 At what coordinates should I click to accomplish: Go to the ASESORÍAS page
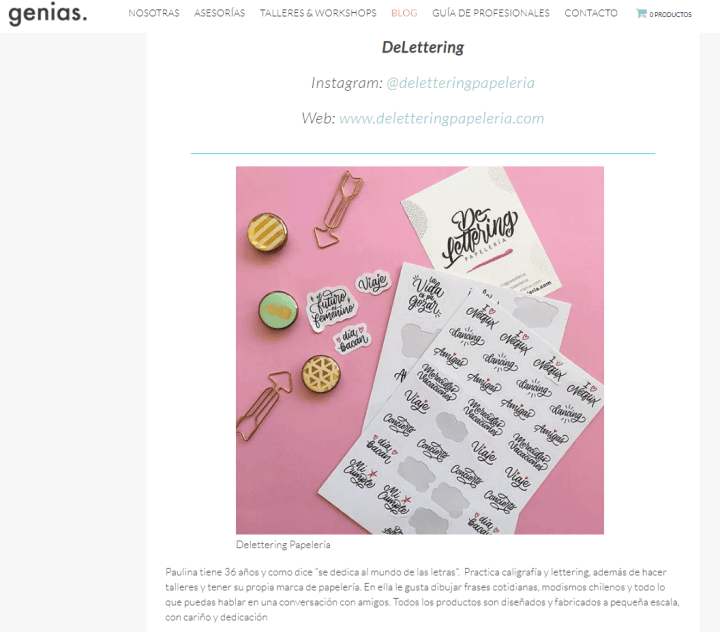click(219, 13)
